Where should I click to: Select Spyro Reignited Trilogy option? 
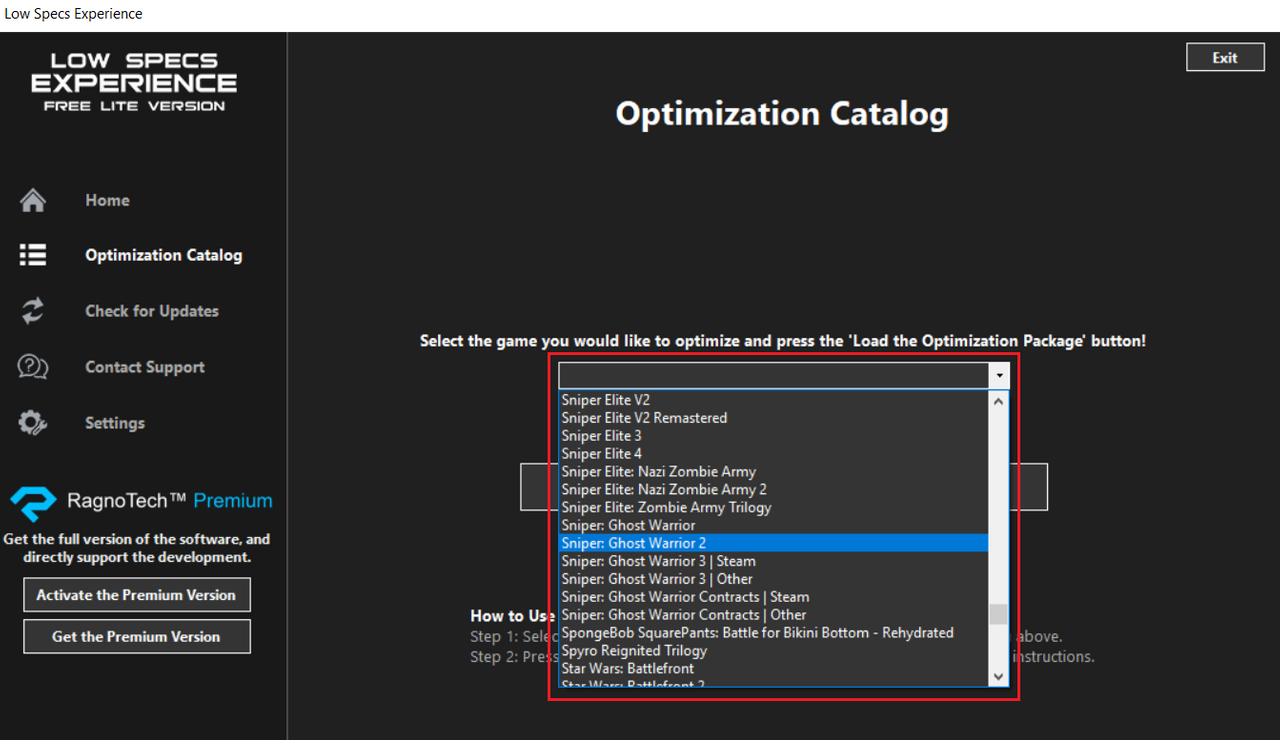tap(634, 651)
